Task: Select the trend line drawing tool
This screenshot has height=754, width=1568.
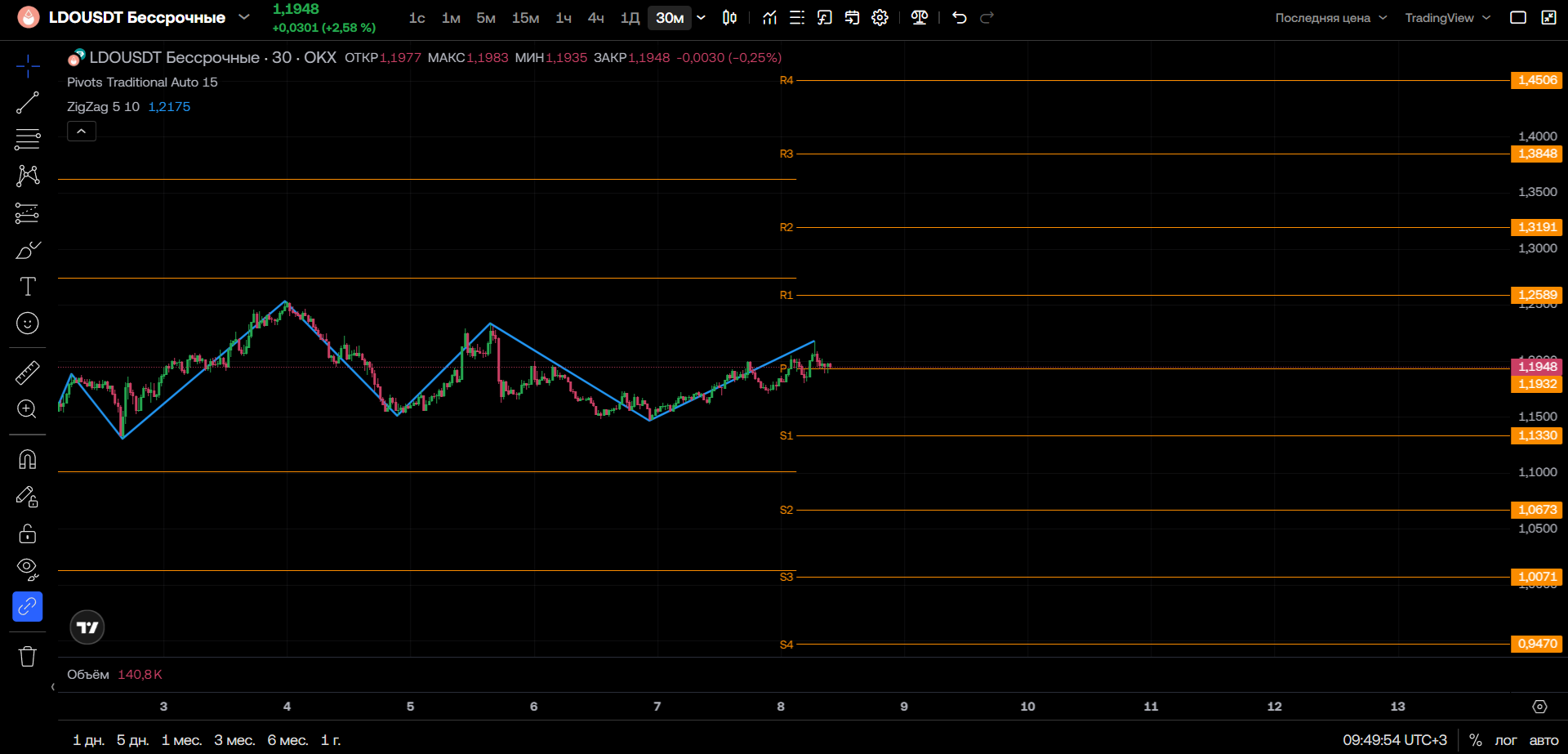Action: tap(28, 103)
